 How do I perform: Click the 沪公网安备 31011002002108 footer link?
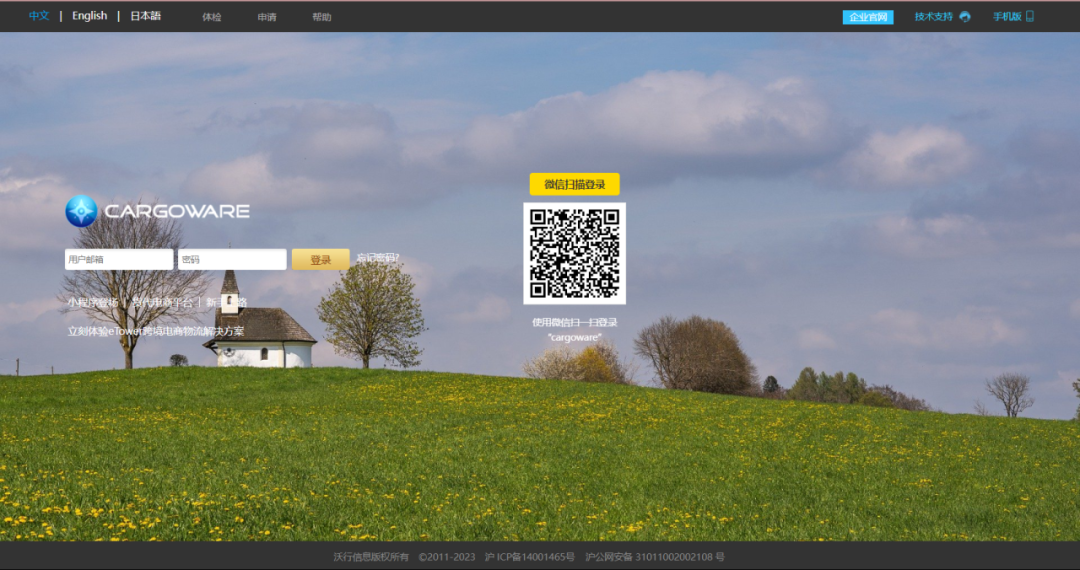pyautogui.click(x=654, y=557)
